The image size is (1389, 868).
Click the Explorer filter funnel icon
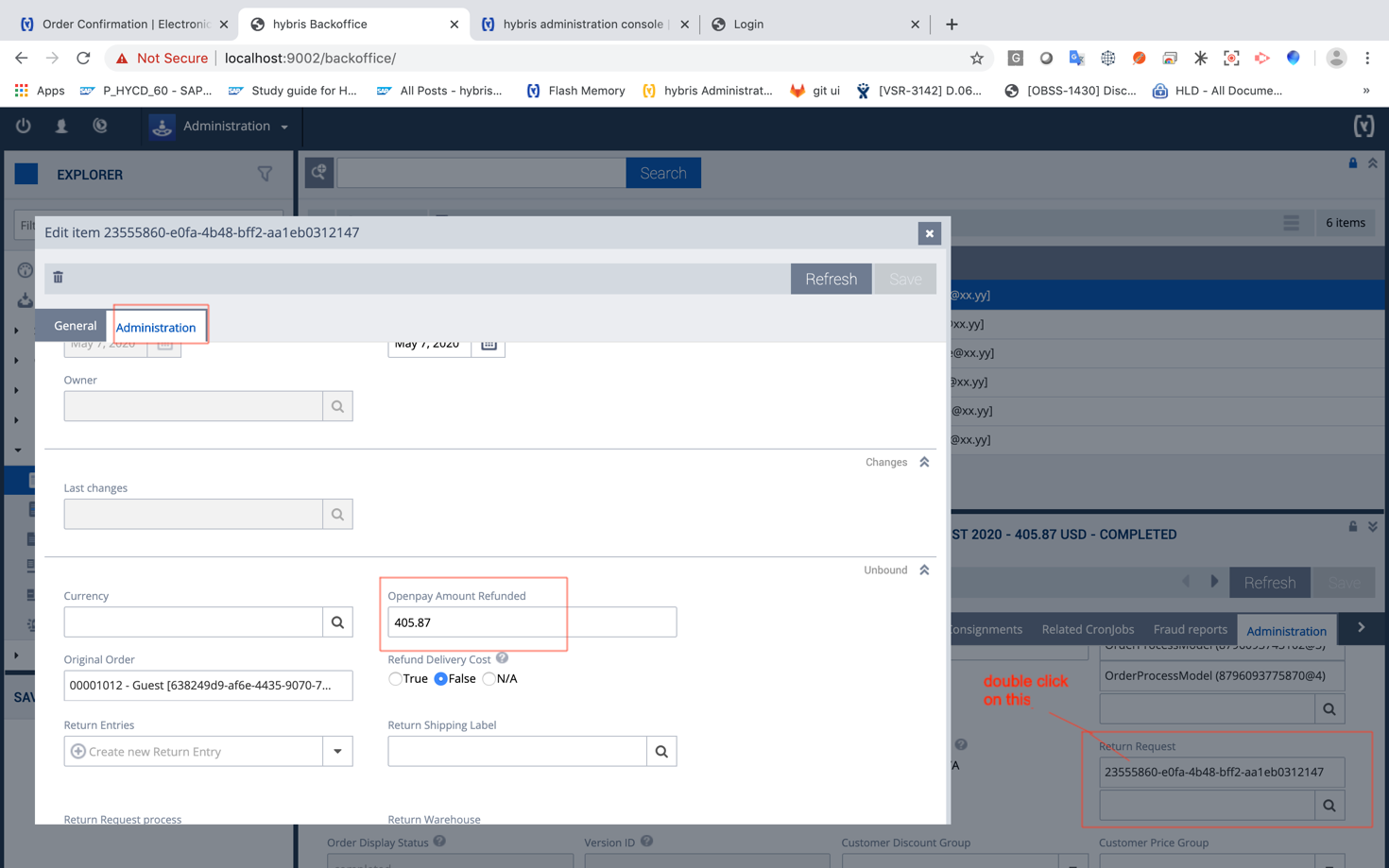[x=265, y=174]
